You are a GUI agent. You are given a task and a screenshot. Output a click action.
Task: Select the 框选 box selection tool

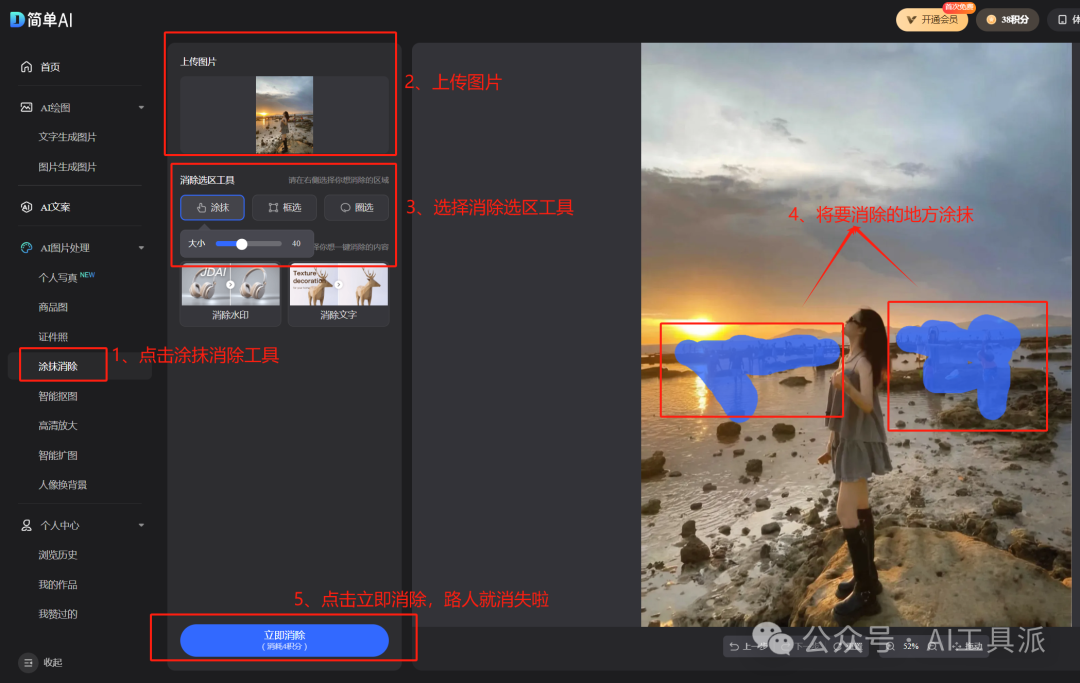284,207
